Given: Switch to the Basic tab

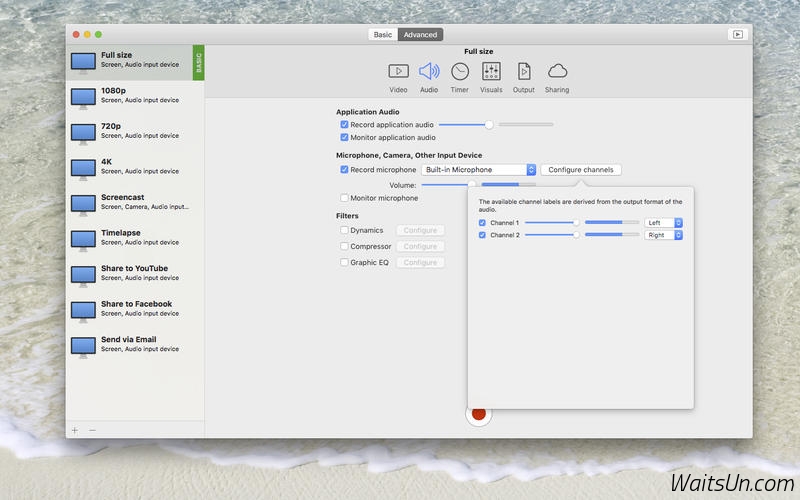Looking at the screenshot, I should 383,34.
